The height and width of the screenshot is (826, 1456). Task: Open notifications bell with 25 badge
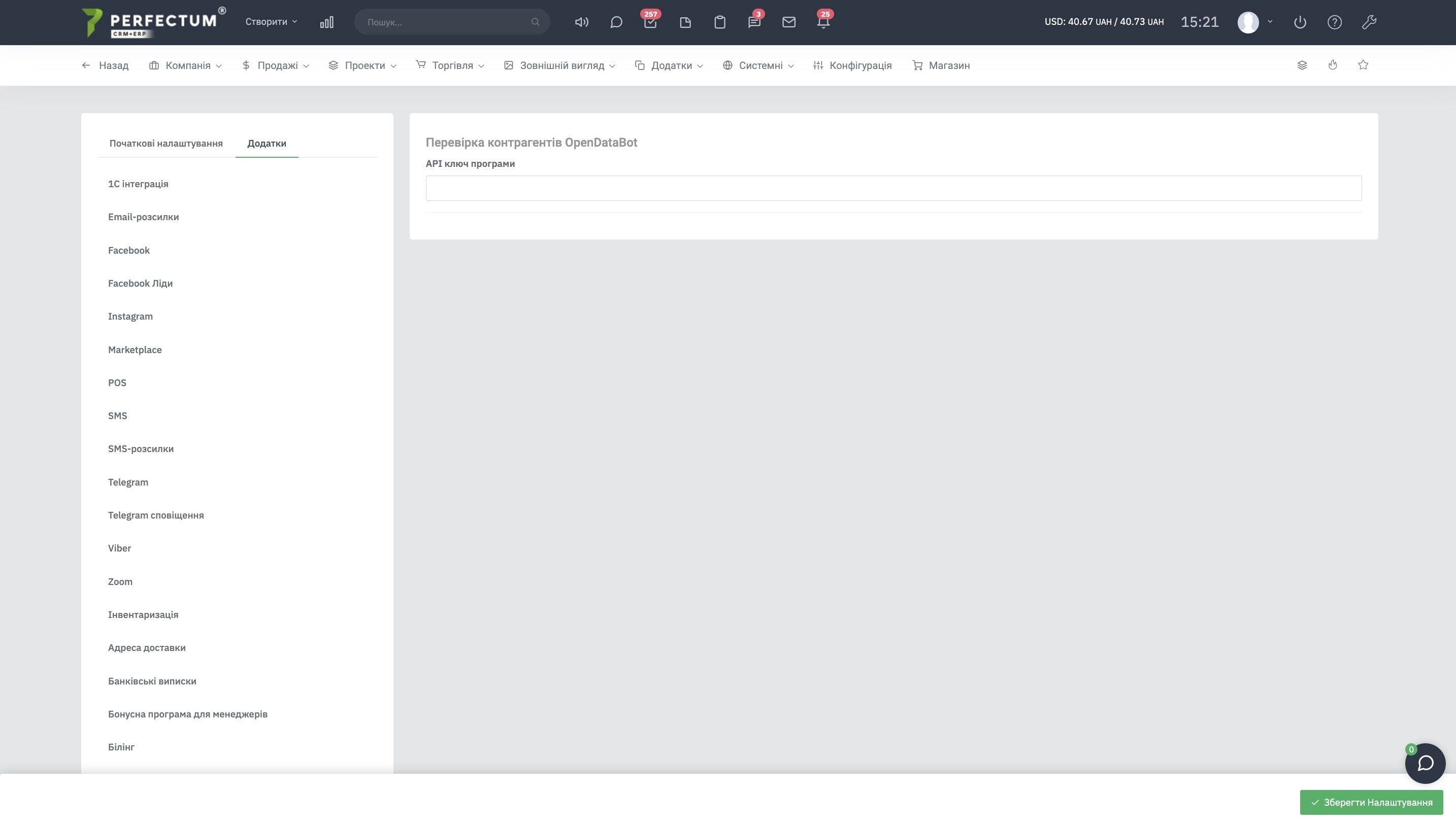point(823,22)
